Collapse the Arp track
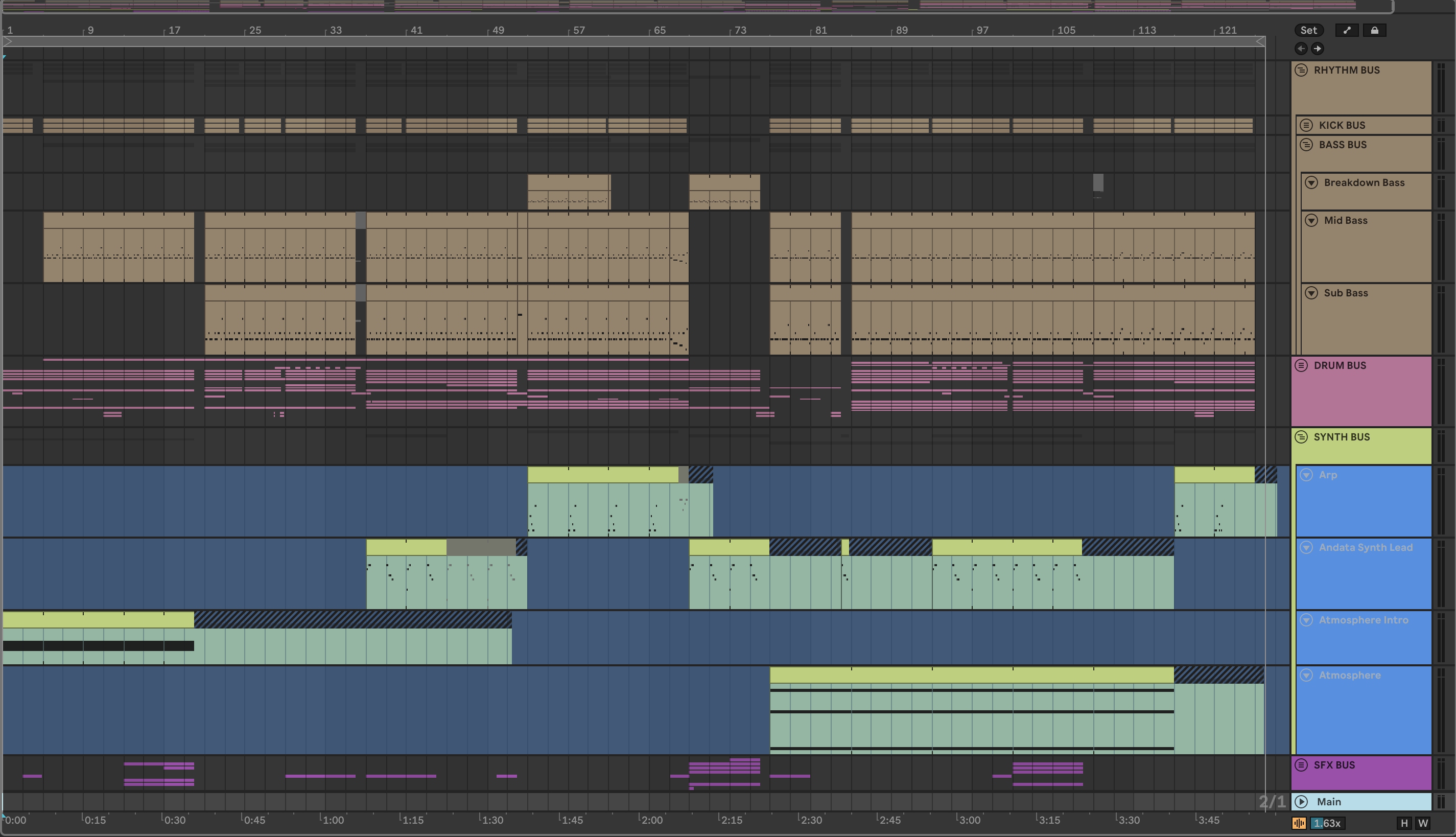 point(1306,475)
